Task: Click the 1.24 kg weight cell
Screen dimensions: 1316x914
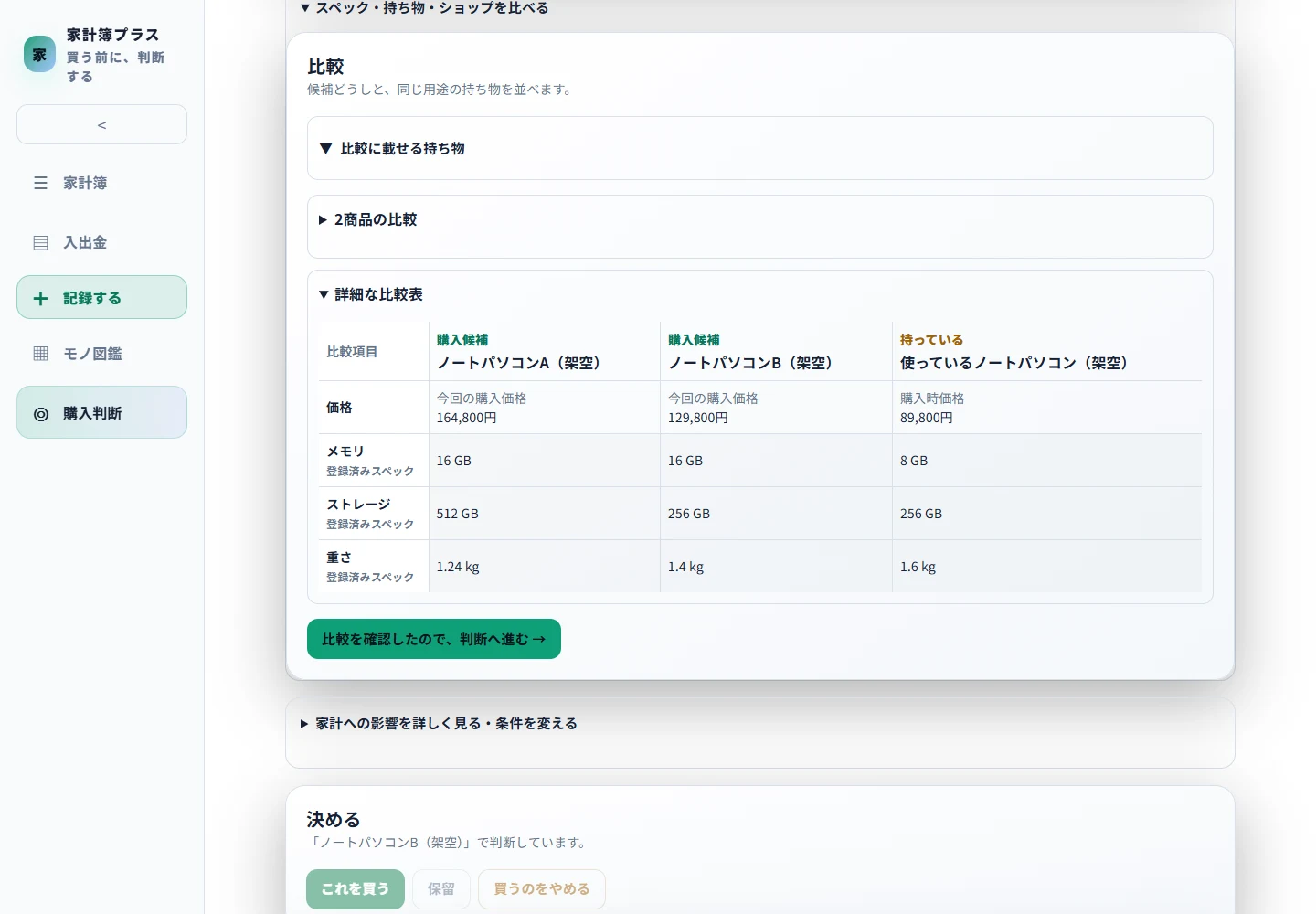Action: pyautogui.click(x=545, y=567)
